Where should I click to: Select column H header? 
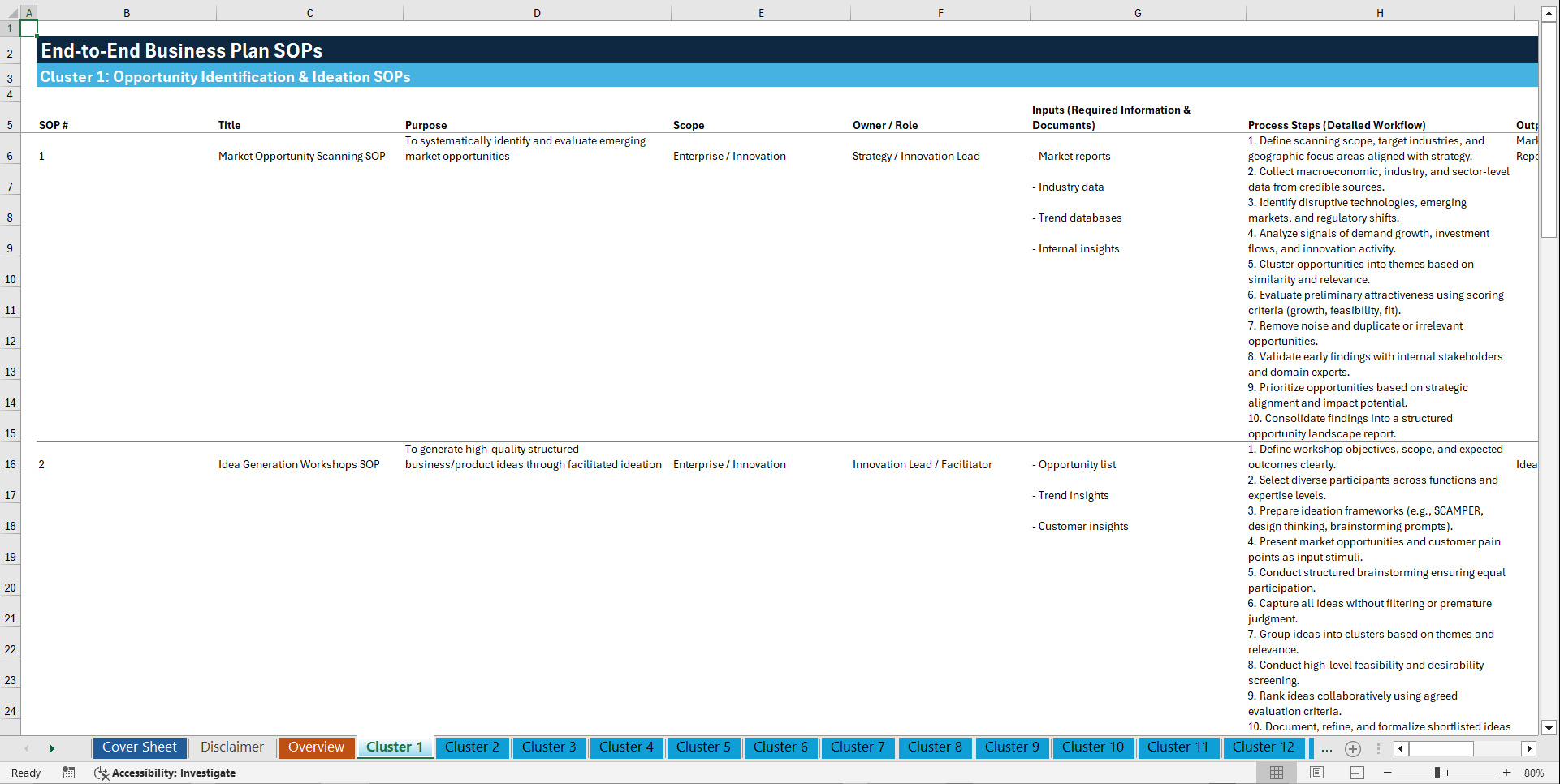tap(1380, 13)
